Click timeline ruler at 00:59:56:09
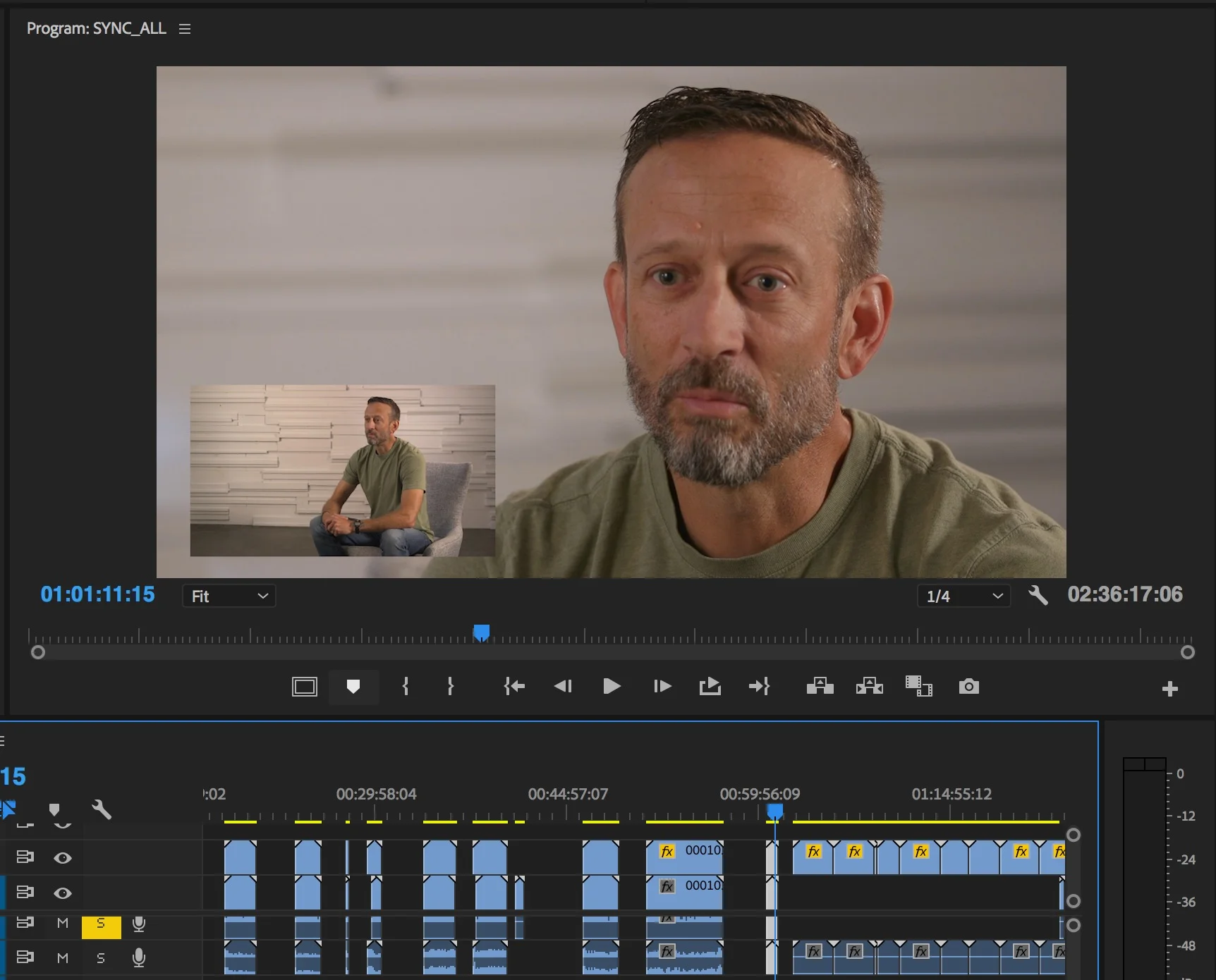This screenshot has height=980, width=1216. [x=760, y=795]
